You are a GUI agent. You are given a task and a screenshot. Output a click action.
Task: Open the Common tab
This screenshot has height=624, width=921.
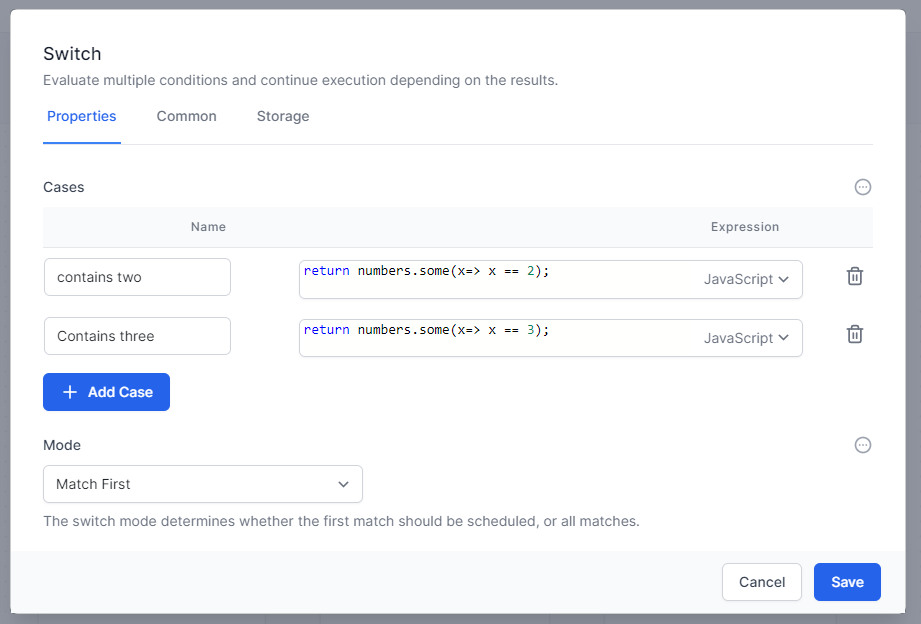click(186, 116)
